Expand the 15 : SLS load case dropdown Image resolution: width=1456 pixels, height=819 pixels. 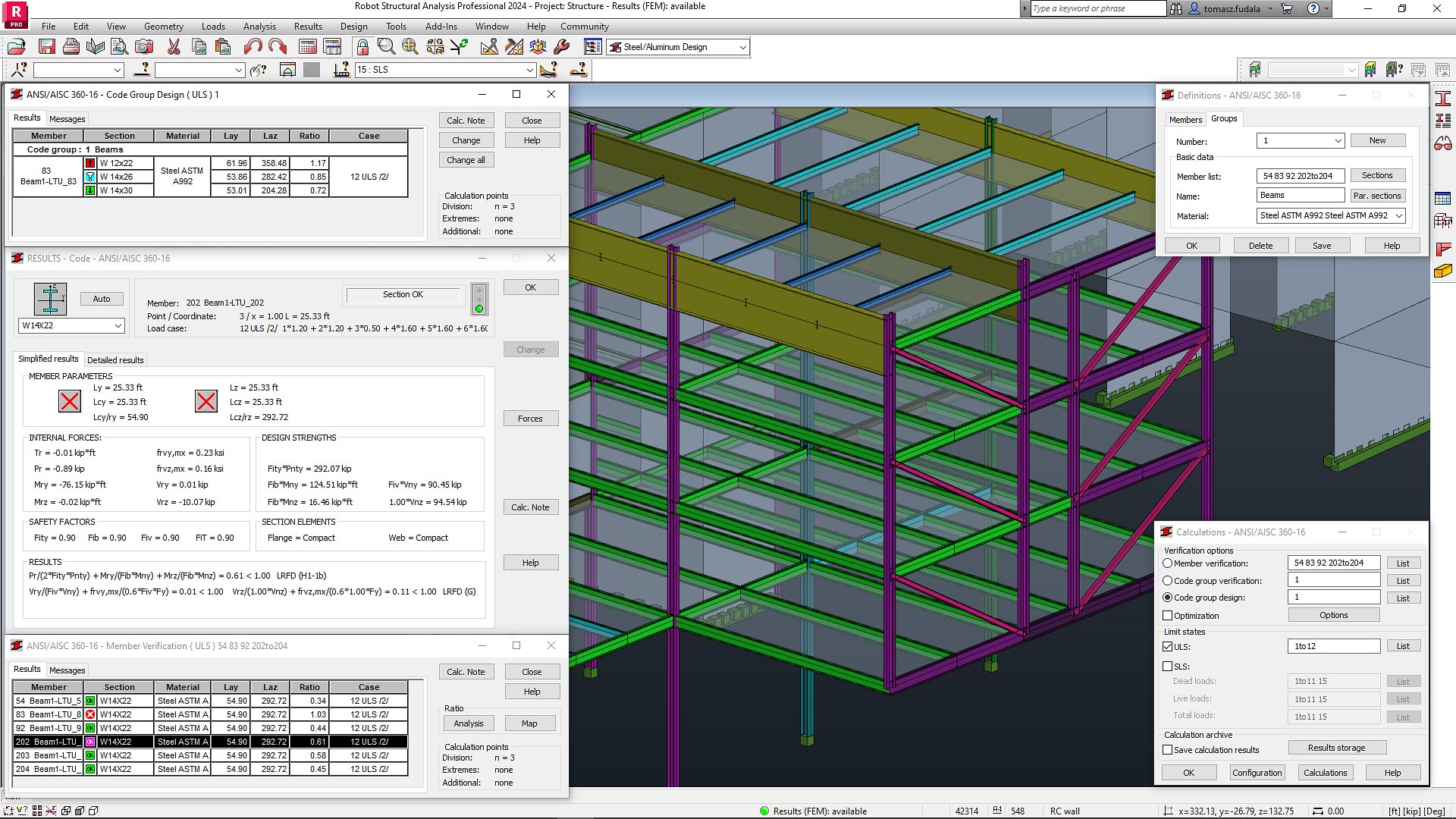530,70
